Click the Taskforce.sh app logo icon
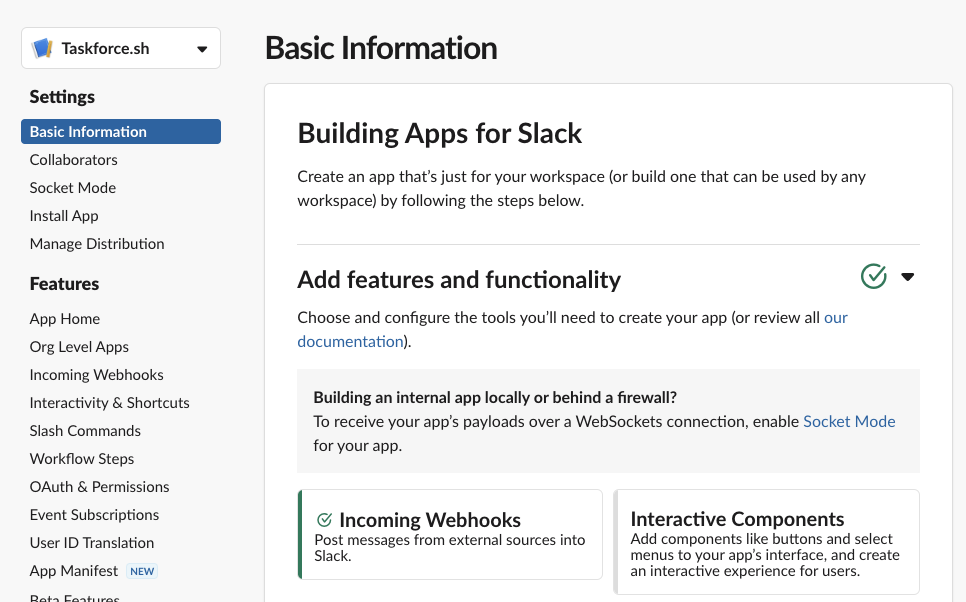This screenshot has width=966, height=602. click(x=42, y=48)
